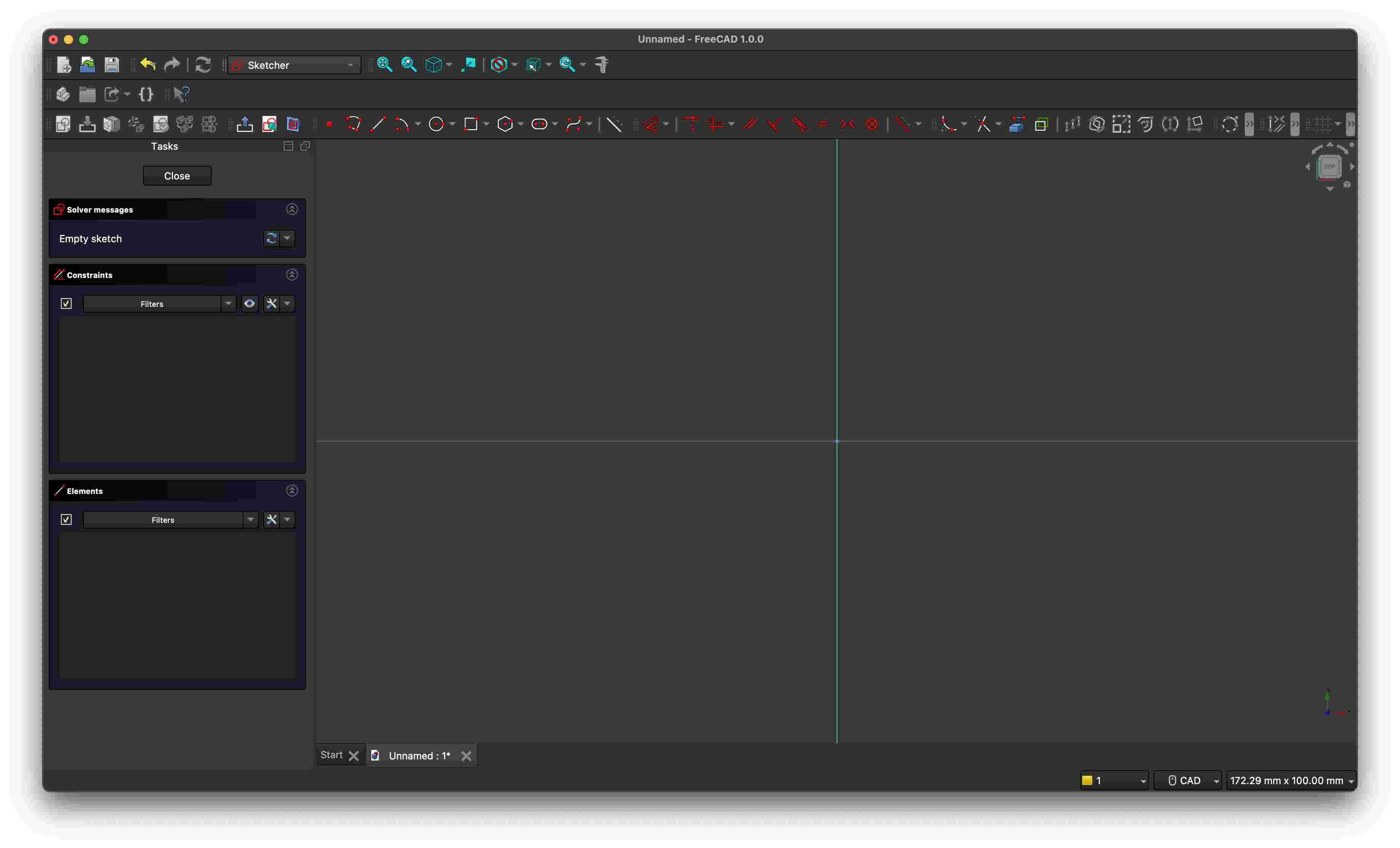
Task: Open the CAD navigation style dropdown
Action: tap(1187, 781)
